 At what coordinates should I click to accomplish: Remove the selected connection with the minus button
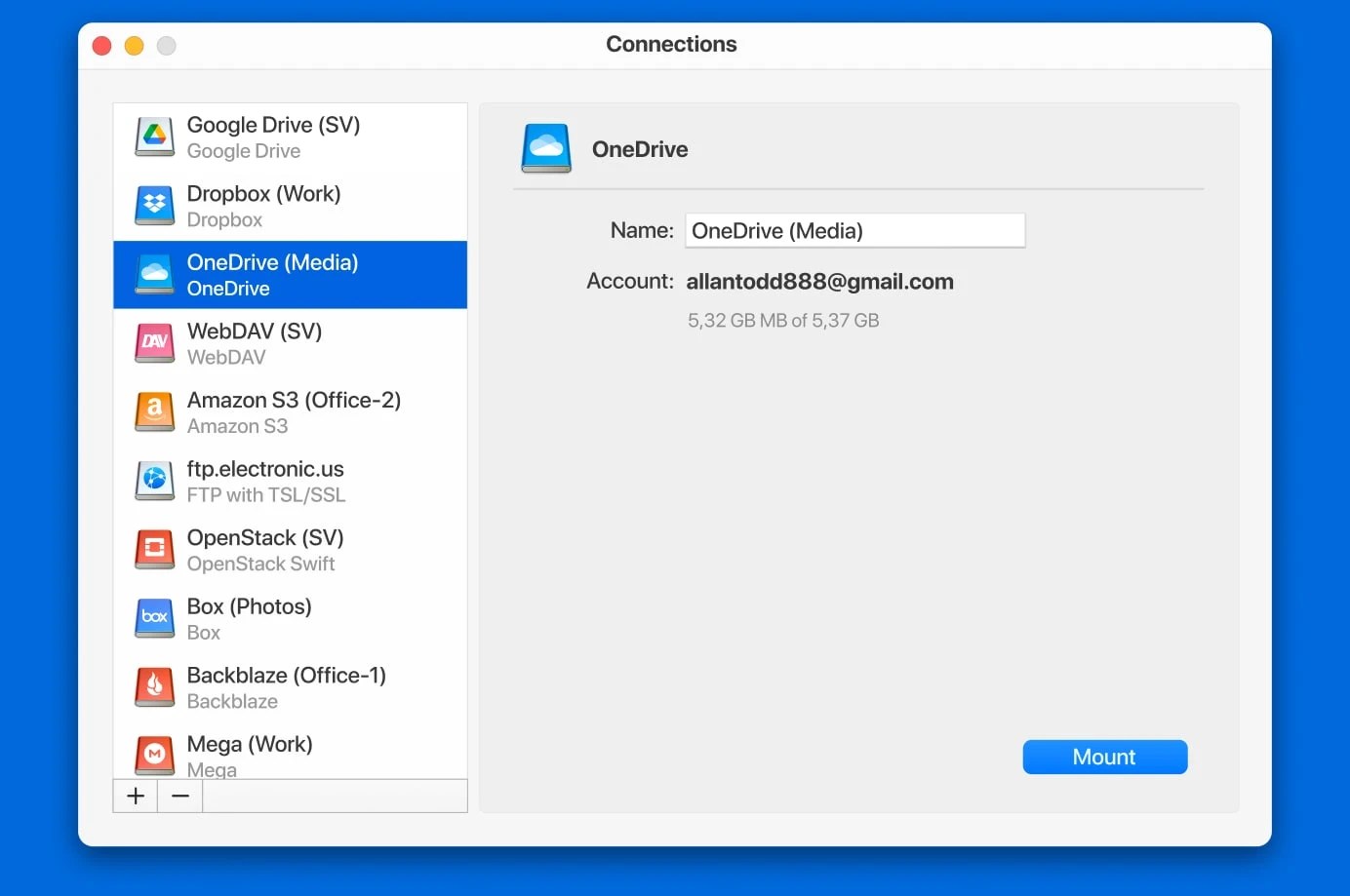click(x=179, y=796)
